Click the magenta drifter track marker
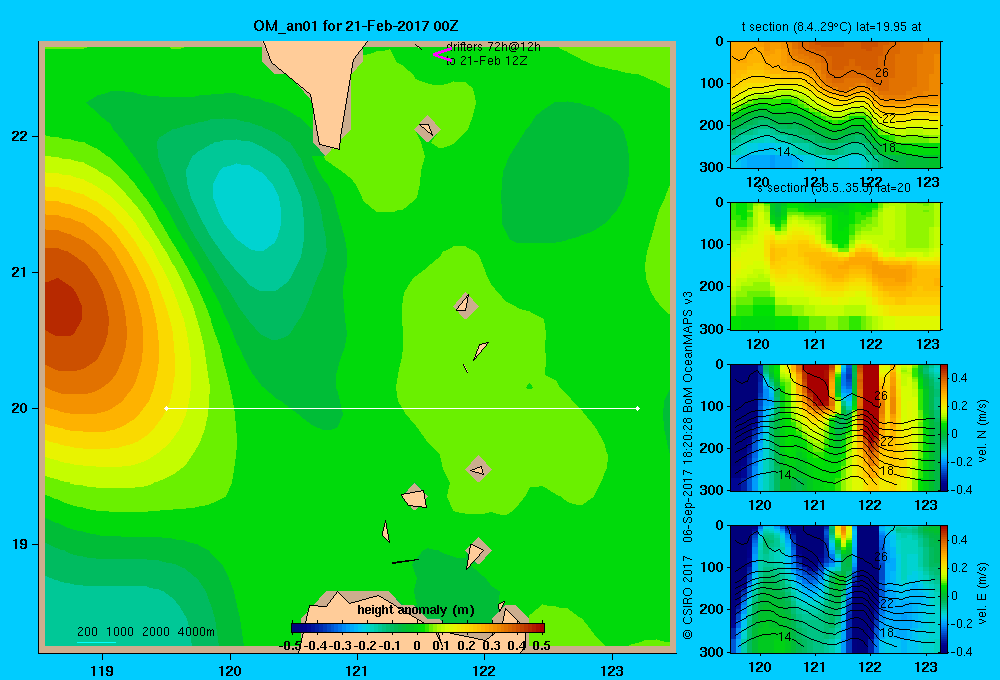Image resolution: width=1000 pixels, height=680 pixels. (442, 55)
